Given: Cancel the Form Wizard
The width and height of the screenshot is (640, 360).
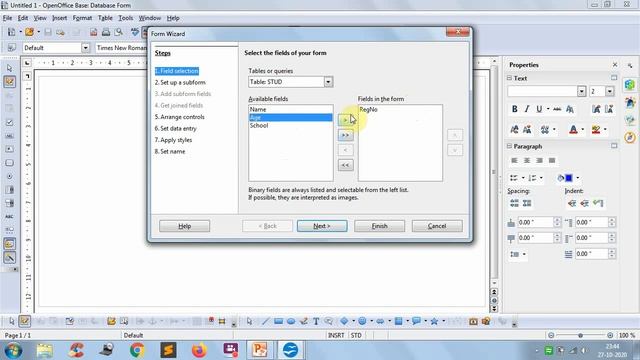Looking at the screenshot, I should (437, 226).
